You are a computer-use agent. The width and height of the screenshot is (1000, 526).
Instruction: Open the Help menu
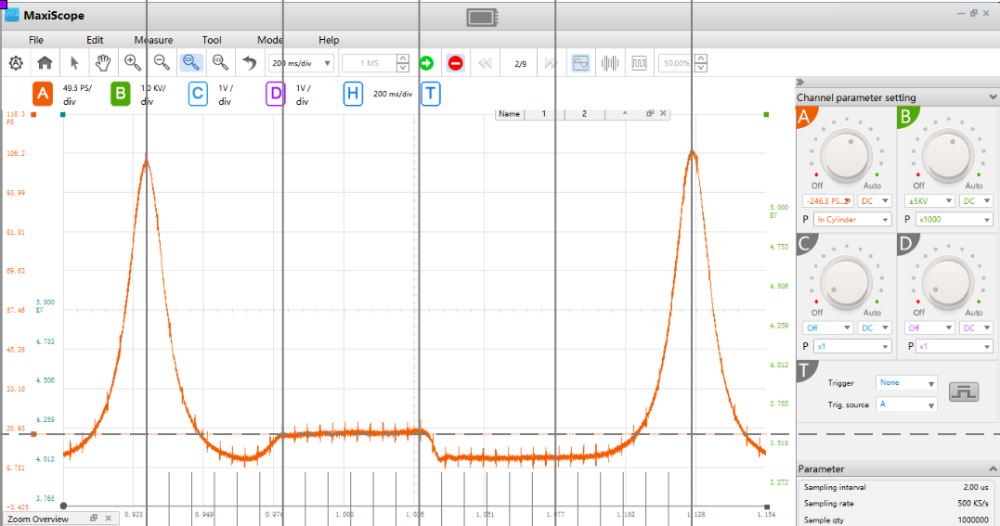[329, 40]
